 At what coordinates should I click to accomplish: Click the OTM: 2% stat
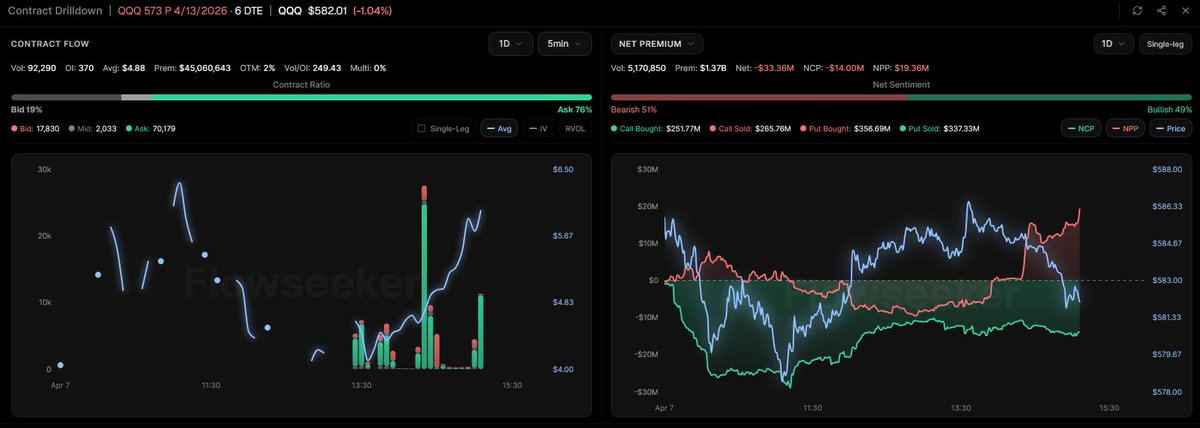pos(257,68)
